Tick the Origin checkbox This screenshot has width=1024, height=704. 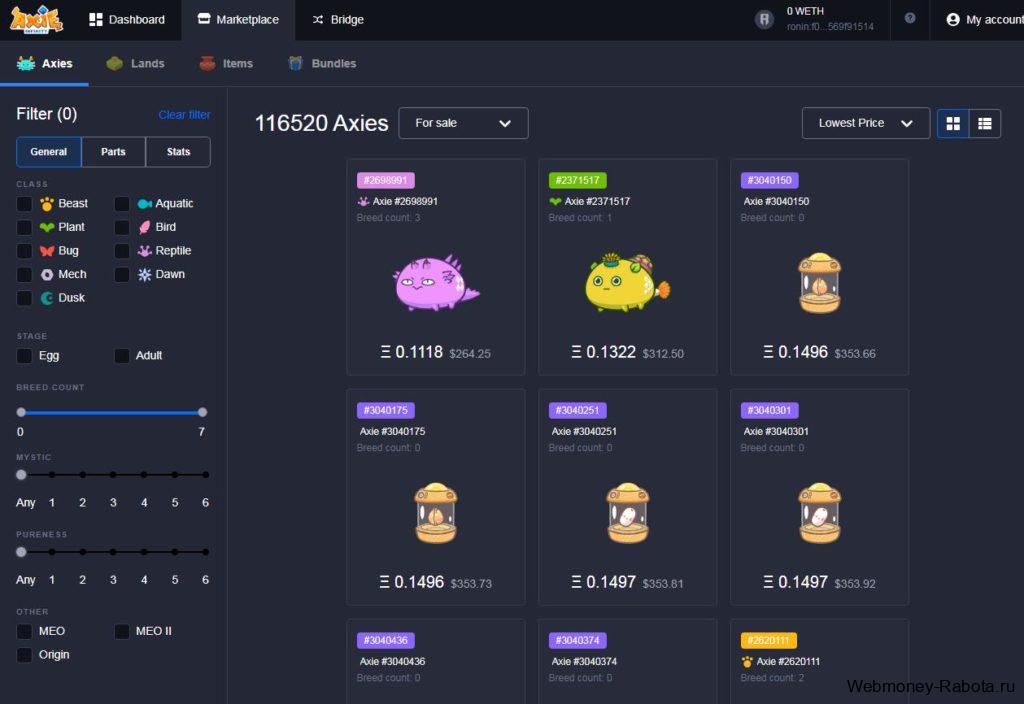(24, 655)
